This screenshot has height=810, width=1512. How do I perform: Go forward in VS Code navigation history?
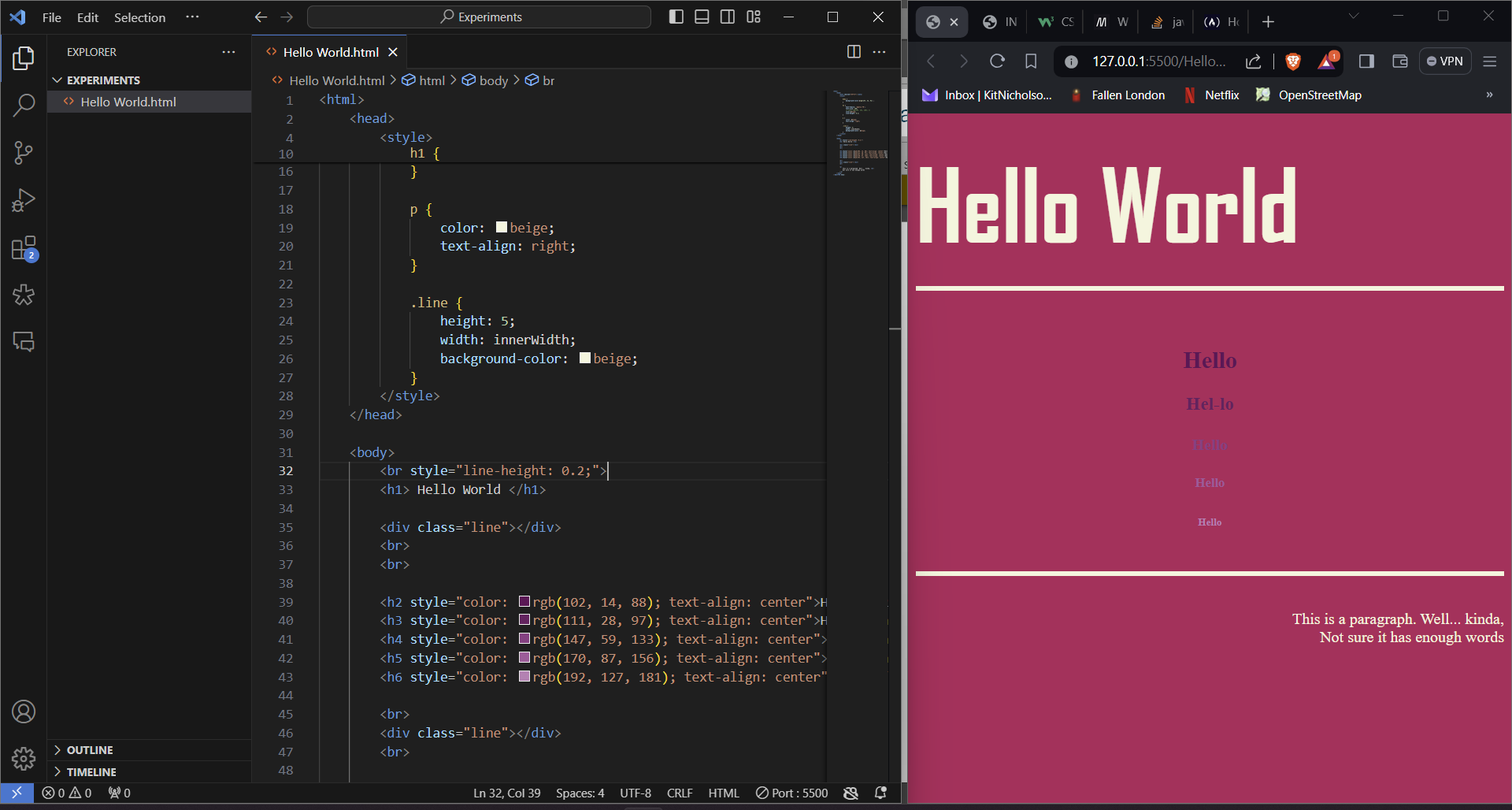(x=287, y=17)
